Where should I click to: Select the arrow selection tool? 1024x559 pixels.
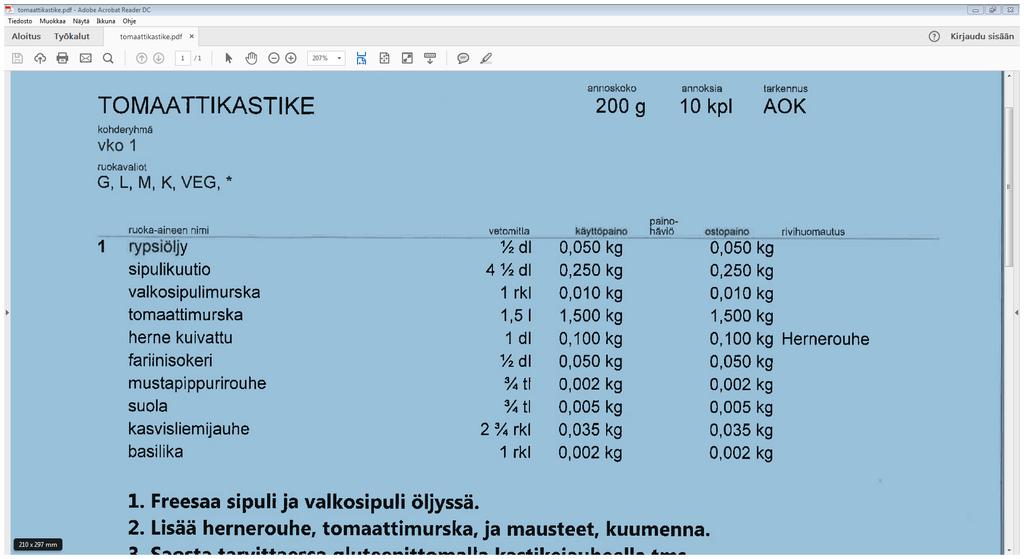tap(229, 58)
